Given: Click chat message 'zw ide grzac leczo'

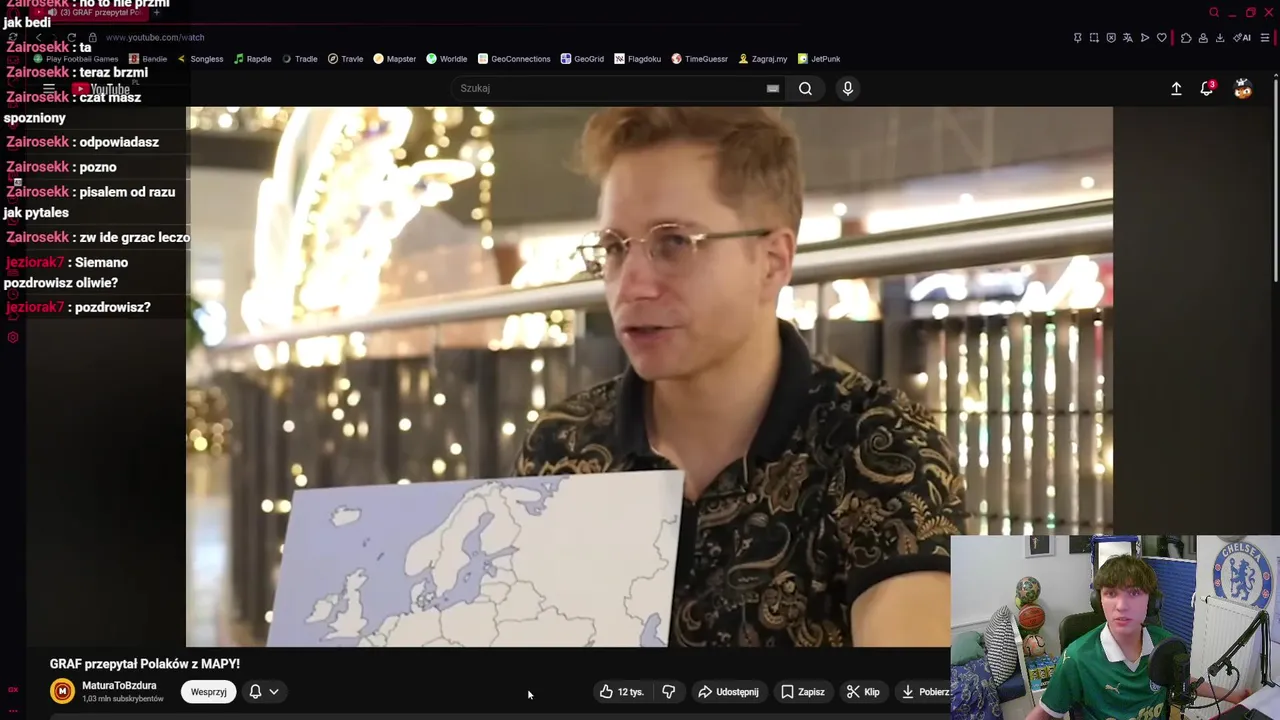Looking at the screenshot, I should 134,237.
